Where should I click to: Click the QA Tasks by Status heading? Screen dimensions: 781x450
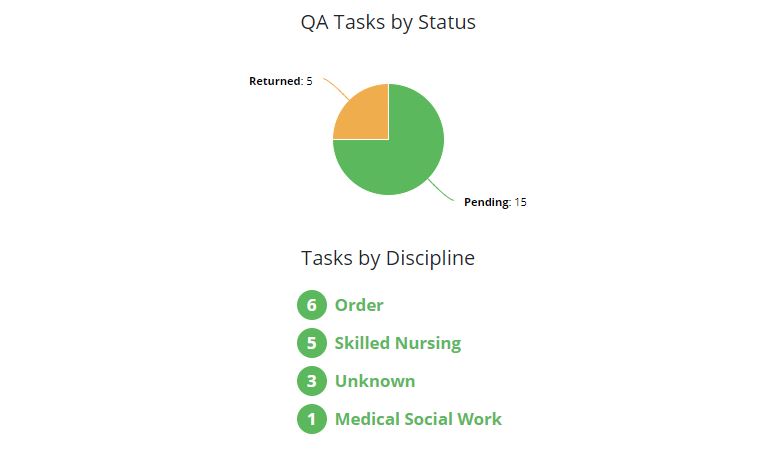[388, 22]
